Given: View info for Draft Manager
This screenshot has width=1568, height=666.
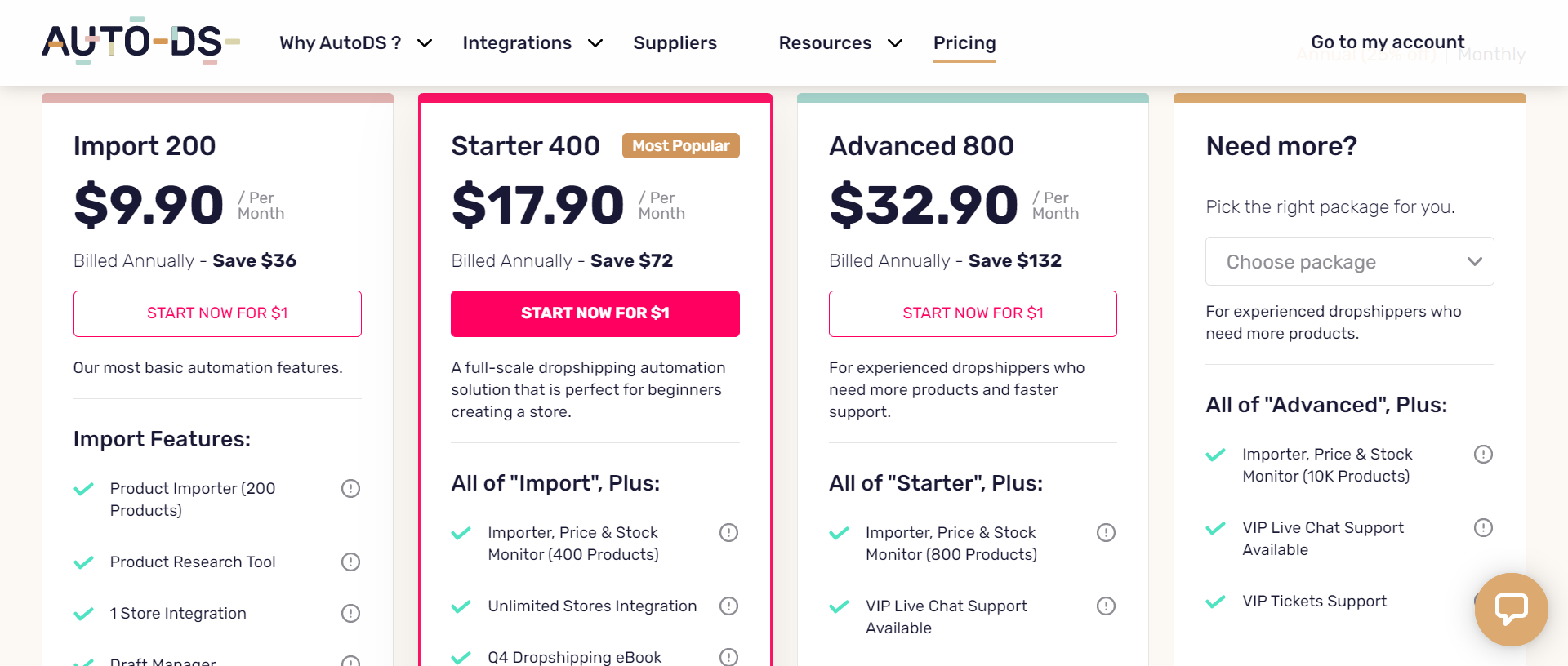Looking at the screenshot, I should point(350,661).
